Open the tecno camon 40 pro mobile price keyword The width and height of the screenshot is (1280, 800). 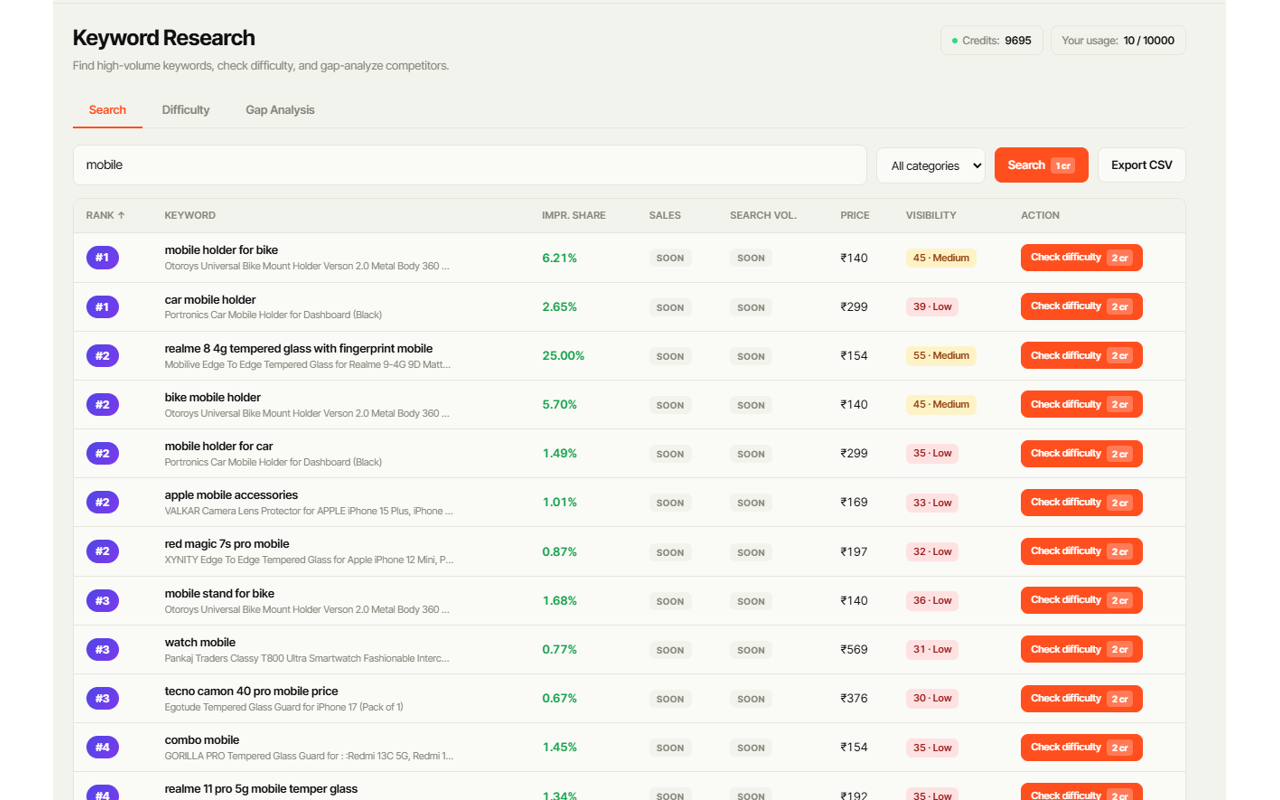point(251,691)
